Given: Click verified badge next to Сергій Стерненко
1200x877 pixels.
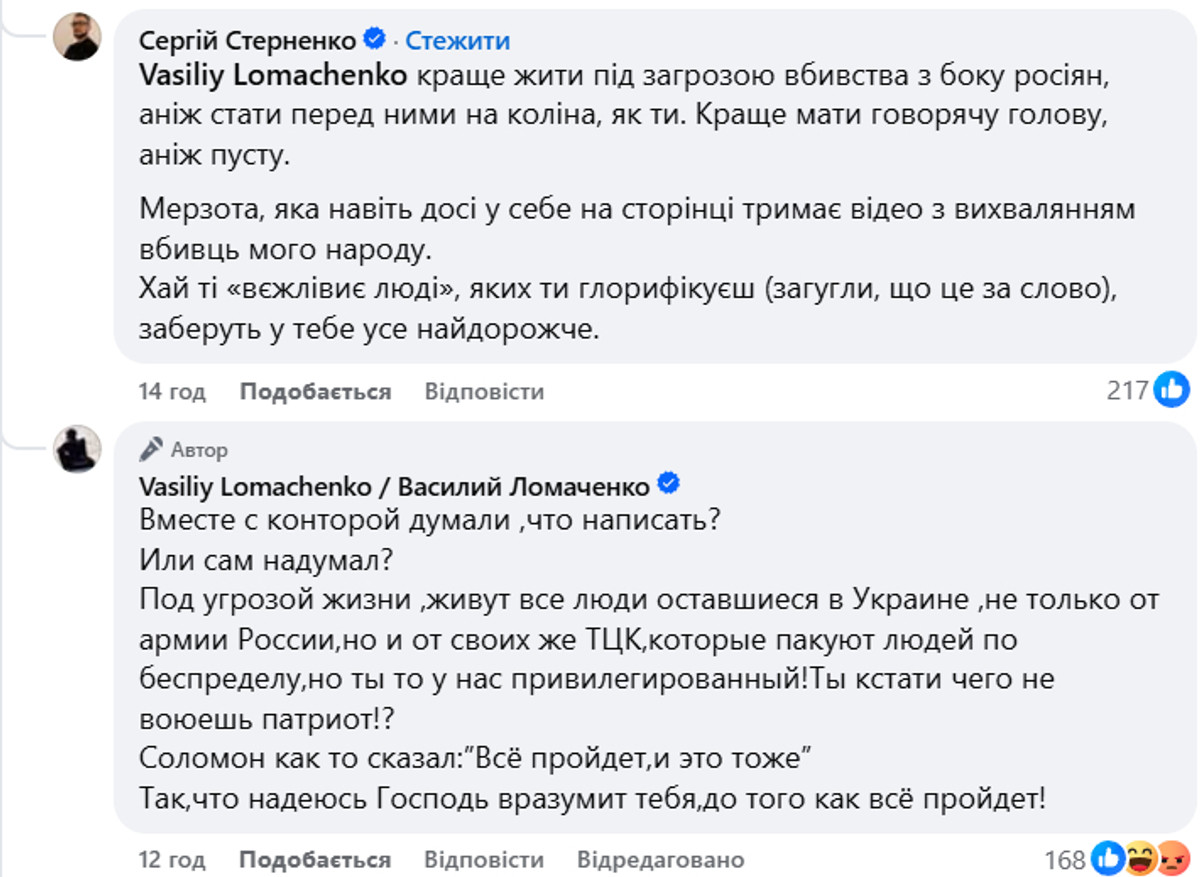Looking at the screenshot, I should point(375,40).
